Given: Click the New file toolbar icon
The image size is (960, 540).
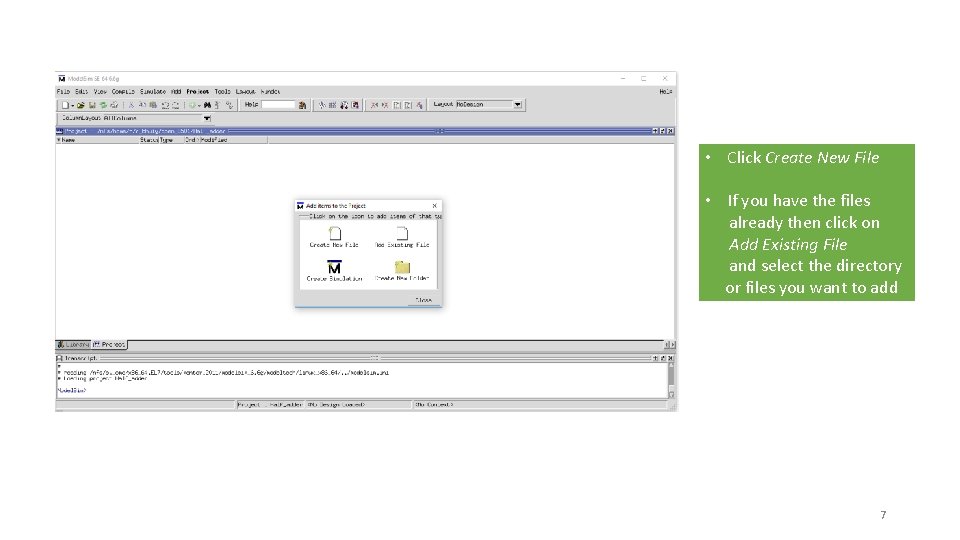Looking at the screenshot, I should [x=65, y=105].
